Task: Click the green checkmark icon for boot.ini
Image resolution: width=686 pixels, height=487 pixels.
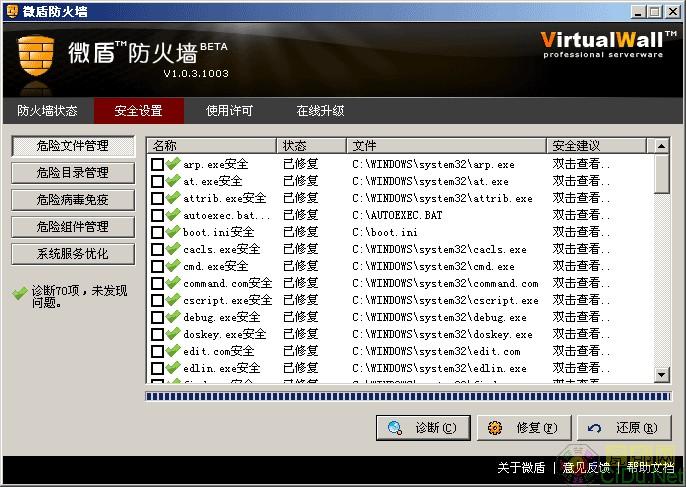Action: tap(173, 231)
